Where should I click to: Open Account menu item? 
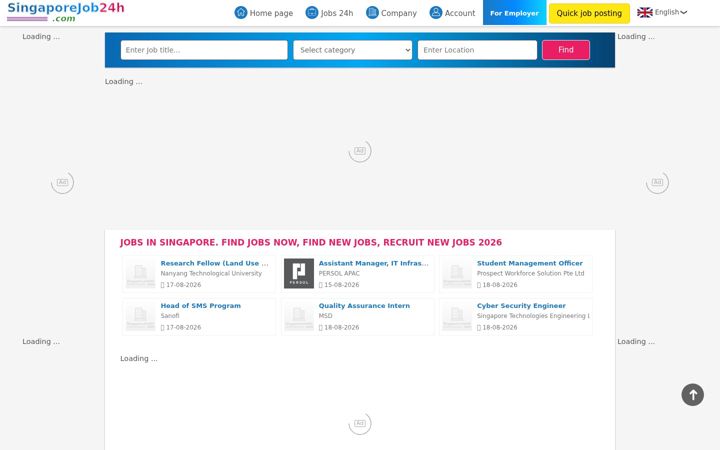pyautogui.click(x=452, y=13)
